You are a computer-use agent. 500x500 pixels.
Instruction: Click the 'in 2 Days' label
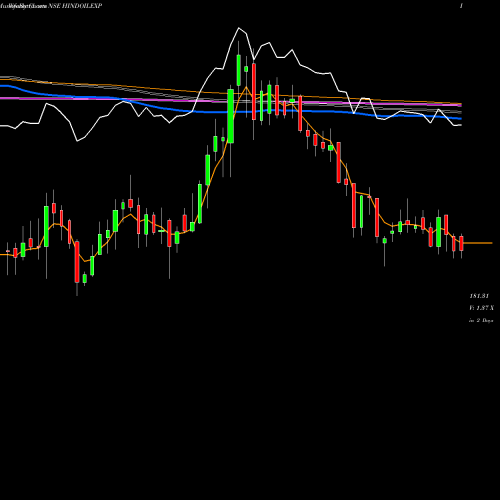point(481,320)
